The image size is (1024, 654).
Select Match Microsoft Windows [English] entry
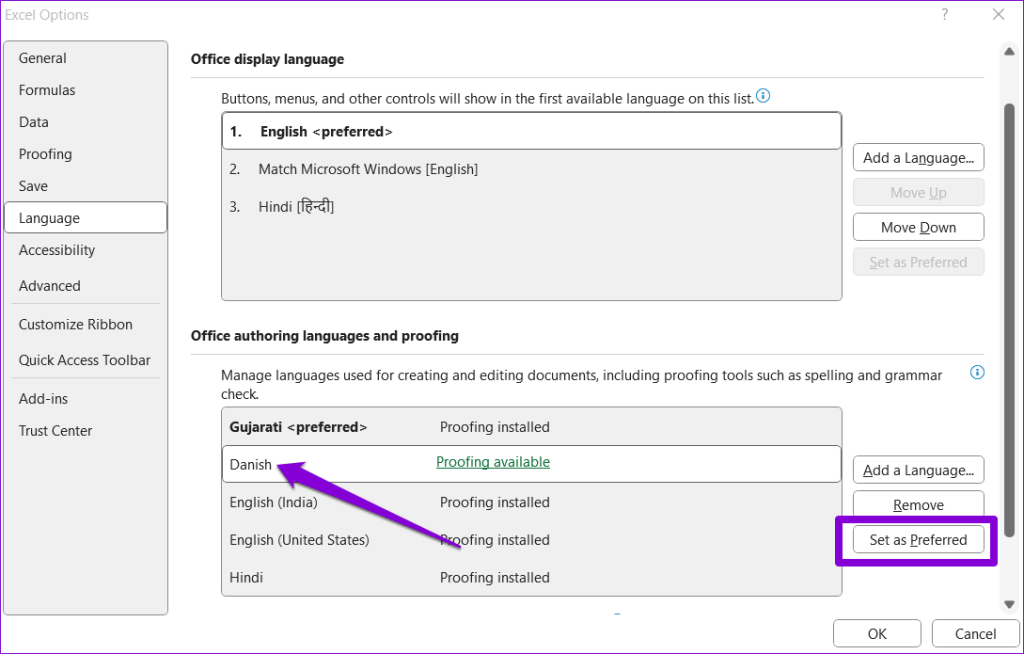pos(532,169)
